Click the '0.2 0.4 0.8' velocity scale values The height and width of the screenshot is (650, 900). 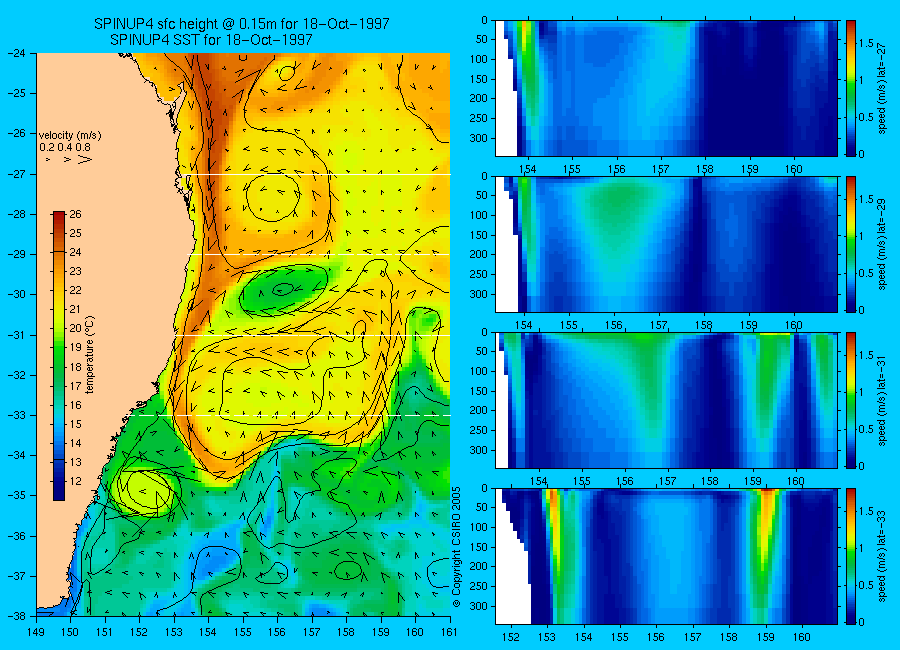(x=65, y=147)
